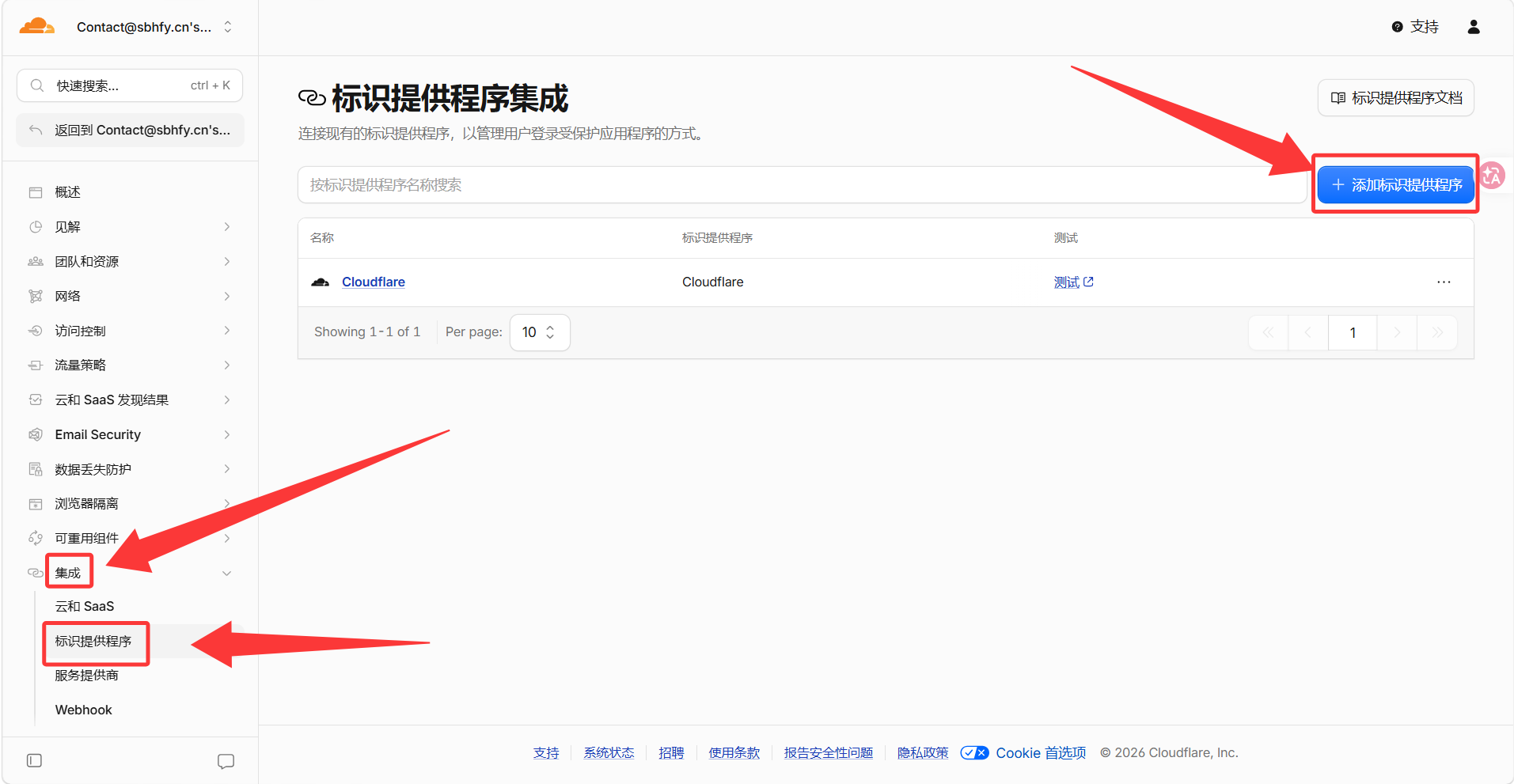Expand 数据丢失防护 chevron

point(227,469)
